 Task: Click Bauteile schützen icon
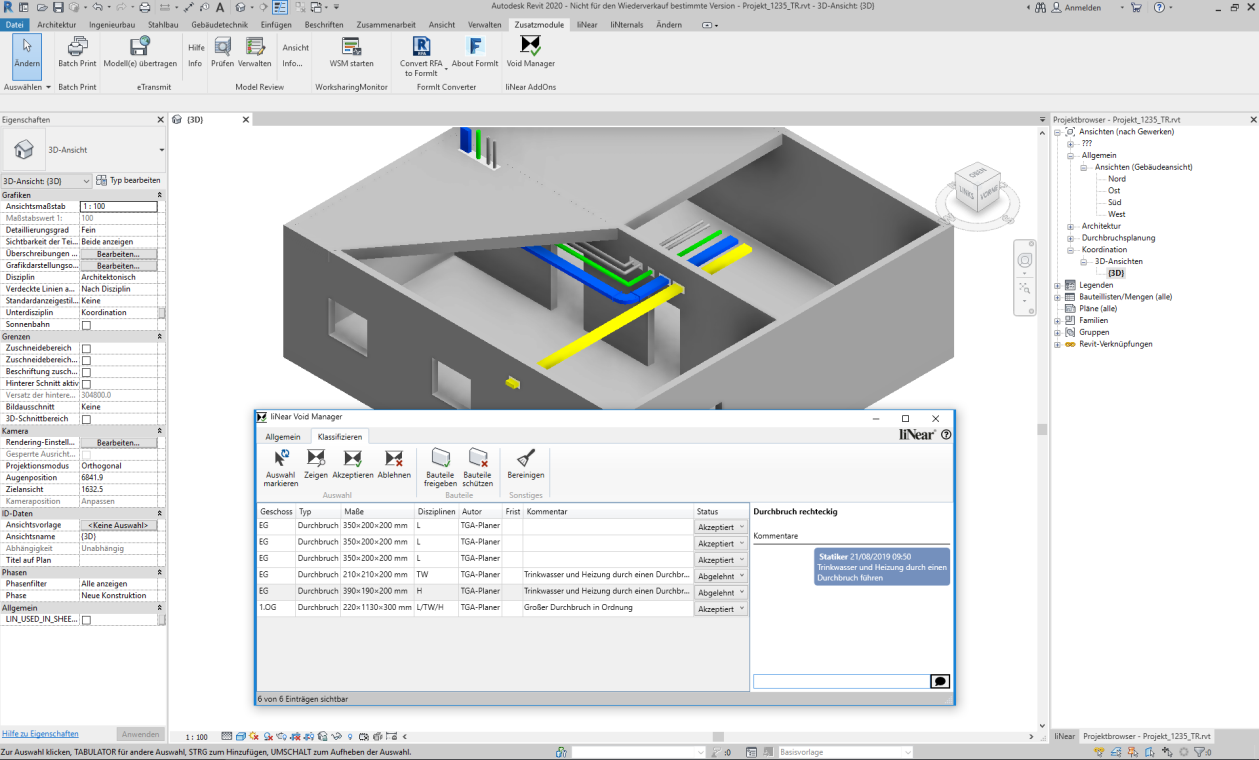[478, 469]
